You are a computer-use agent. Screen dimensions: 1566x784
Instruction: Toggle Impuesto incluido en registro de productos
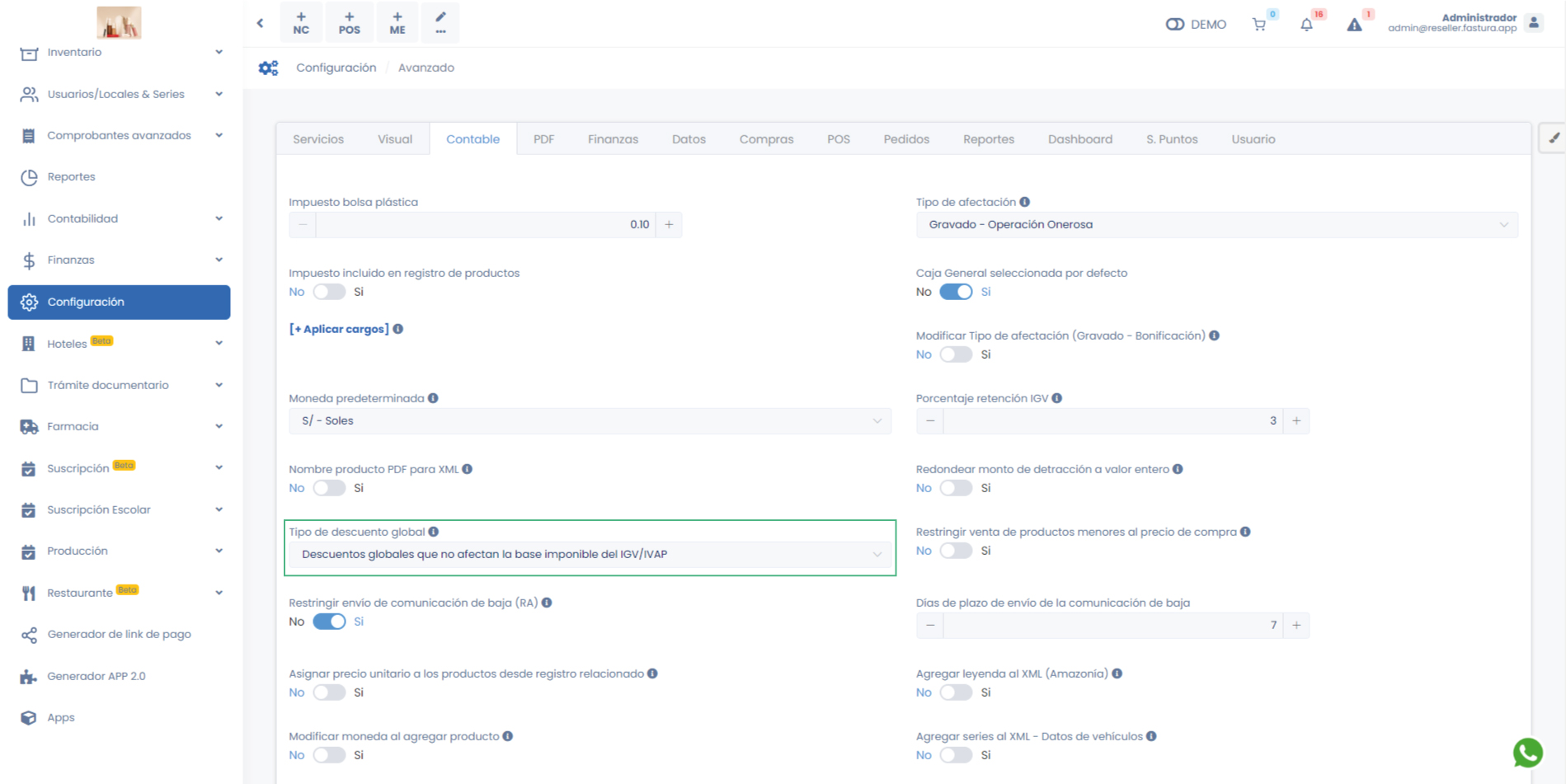coord(329,292)
